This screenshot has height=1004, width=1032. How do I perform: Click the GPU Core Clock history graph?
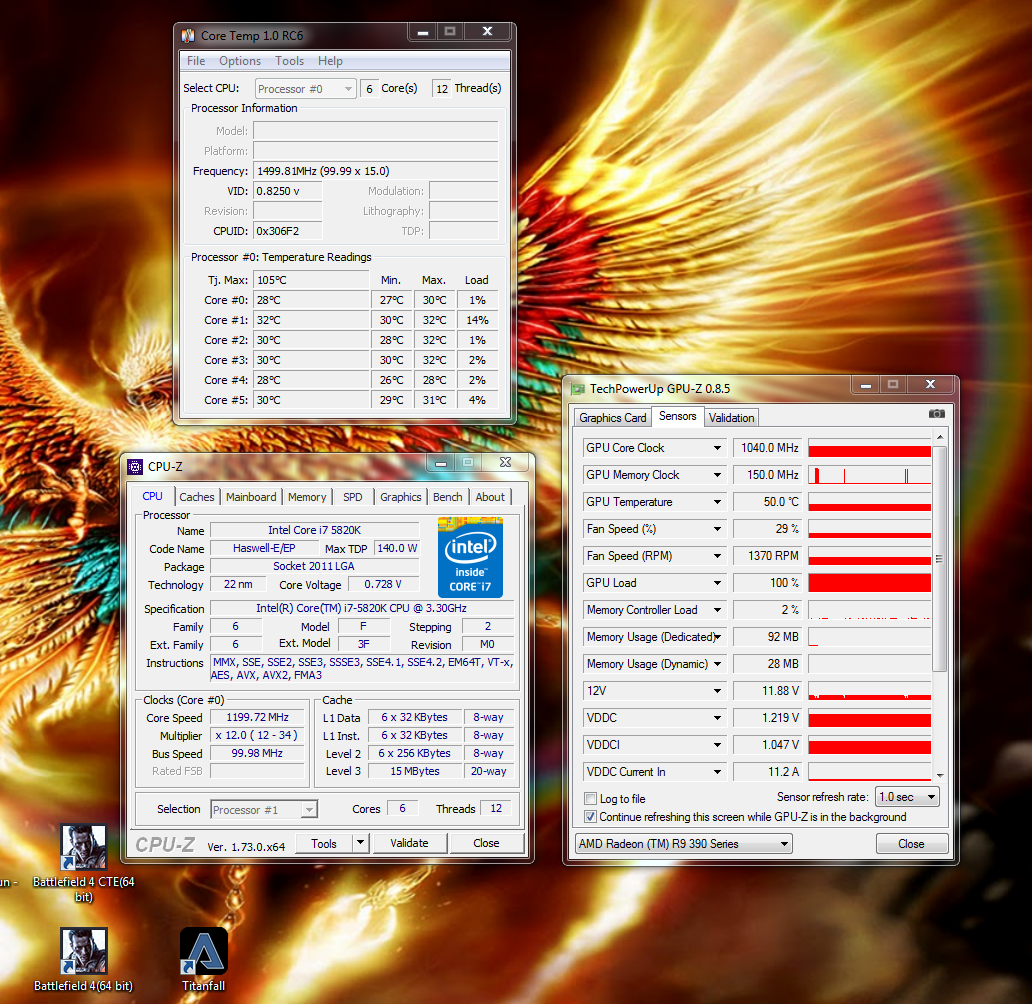coord(869,448)
